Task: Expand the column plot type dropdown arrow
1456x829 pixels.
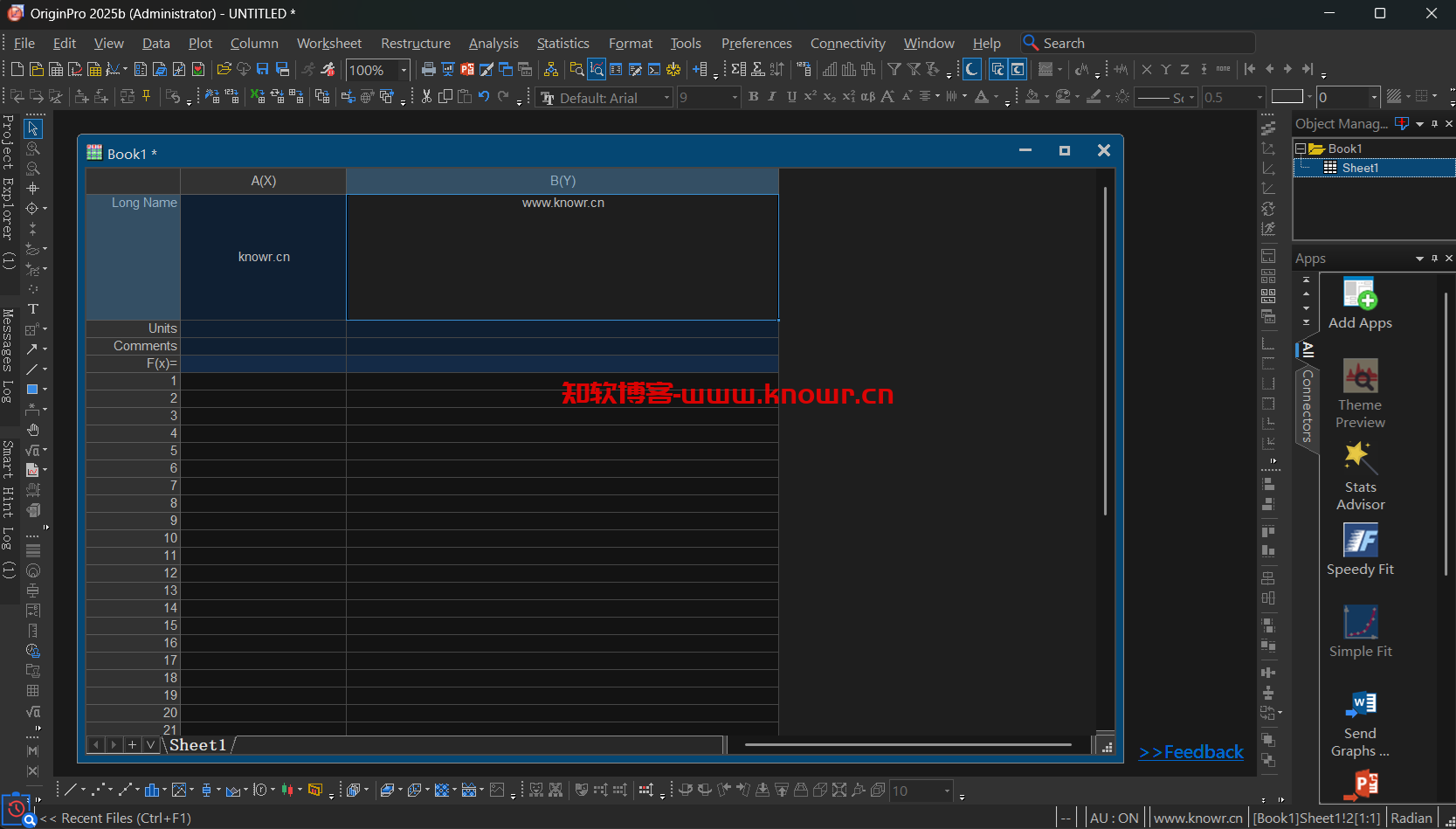Action: pyautogui.click(x=164, y=790)
